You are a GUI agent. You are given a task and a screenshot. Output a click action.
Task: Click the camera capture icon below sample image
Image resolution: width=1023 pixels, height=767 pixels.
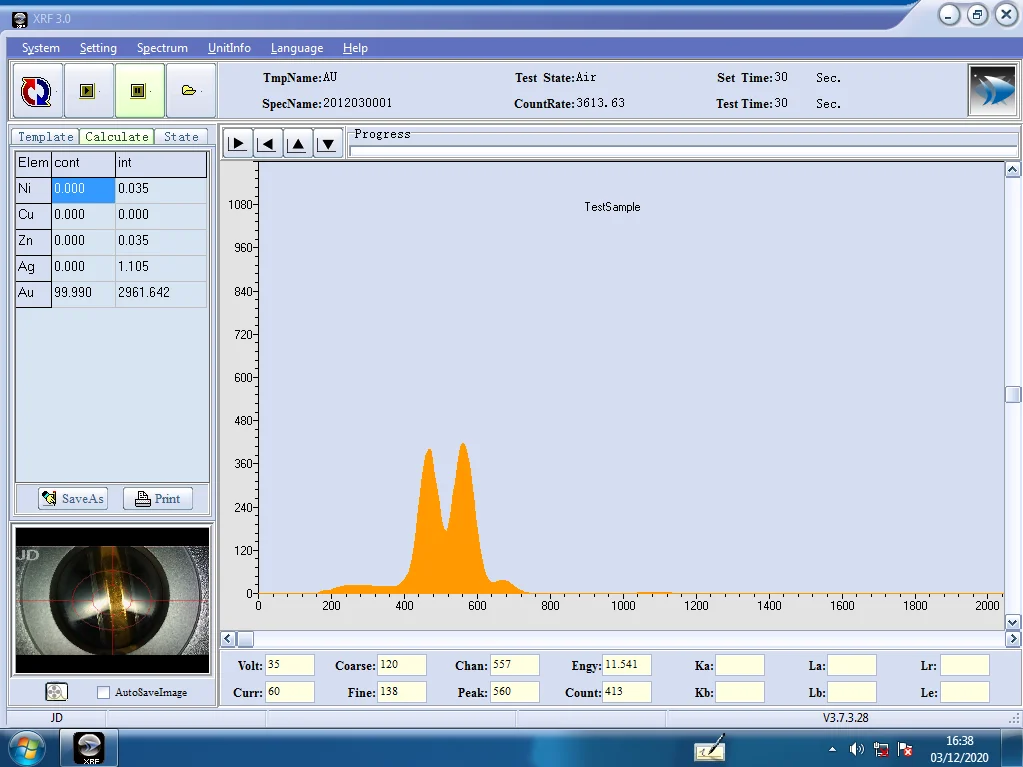click(57, 691)
